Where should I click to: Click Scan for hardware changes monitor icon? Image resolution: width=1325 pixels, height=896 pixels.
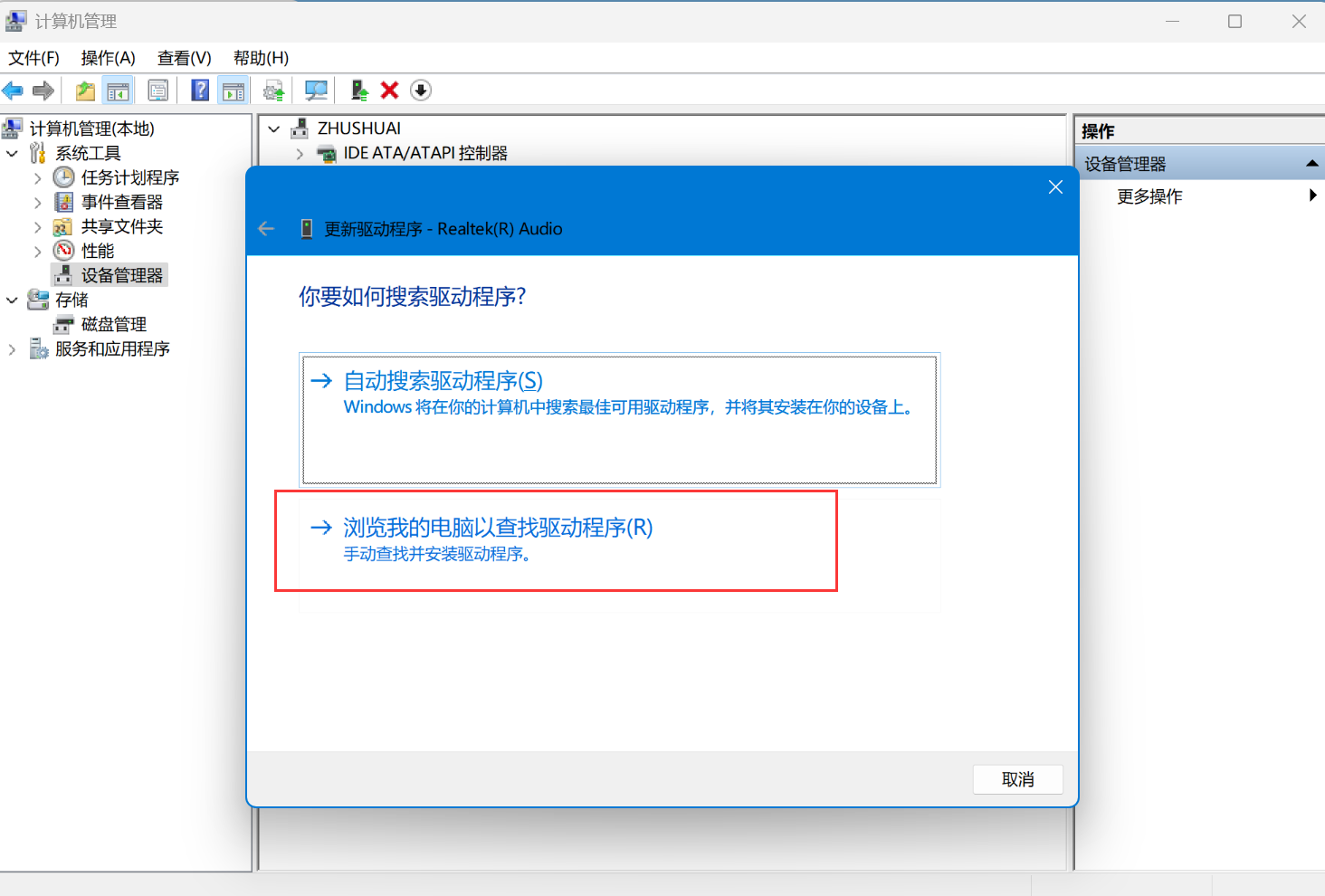[x=316, y=91]
